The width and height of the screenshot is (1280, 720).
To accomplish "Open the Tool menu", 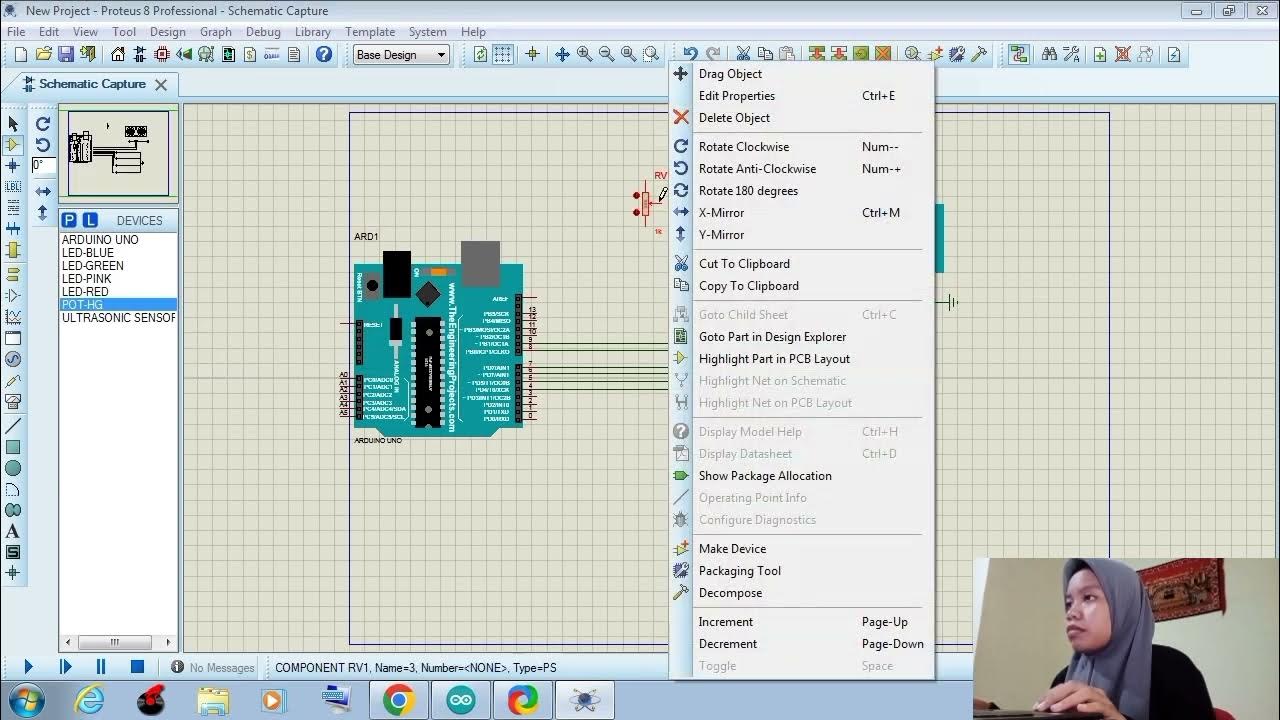I will 124,32.
